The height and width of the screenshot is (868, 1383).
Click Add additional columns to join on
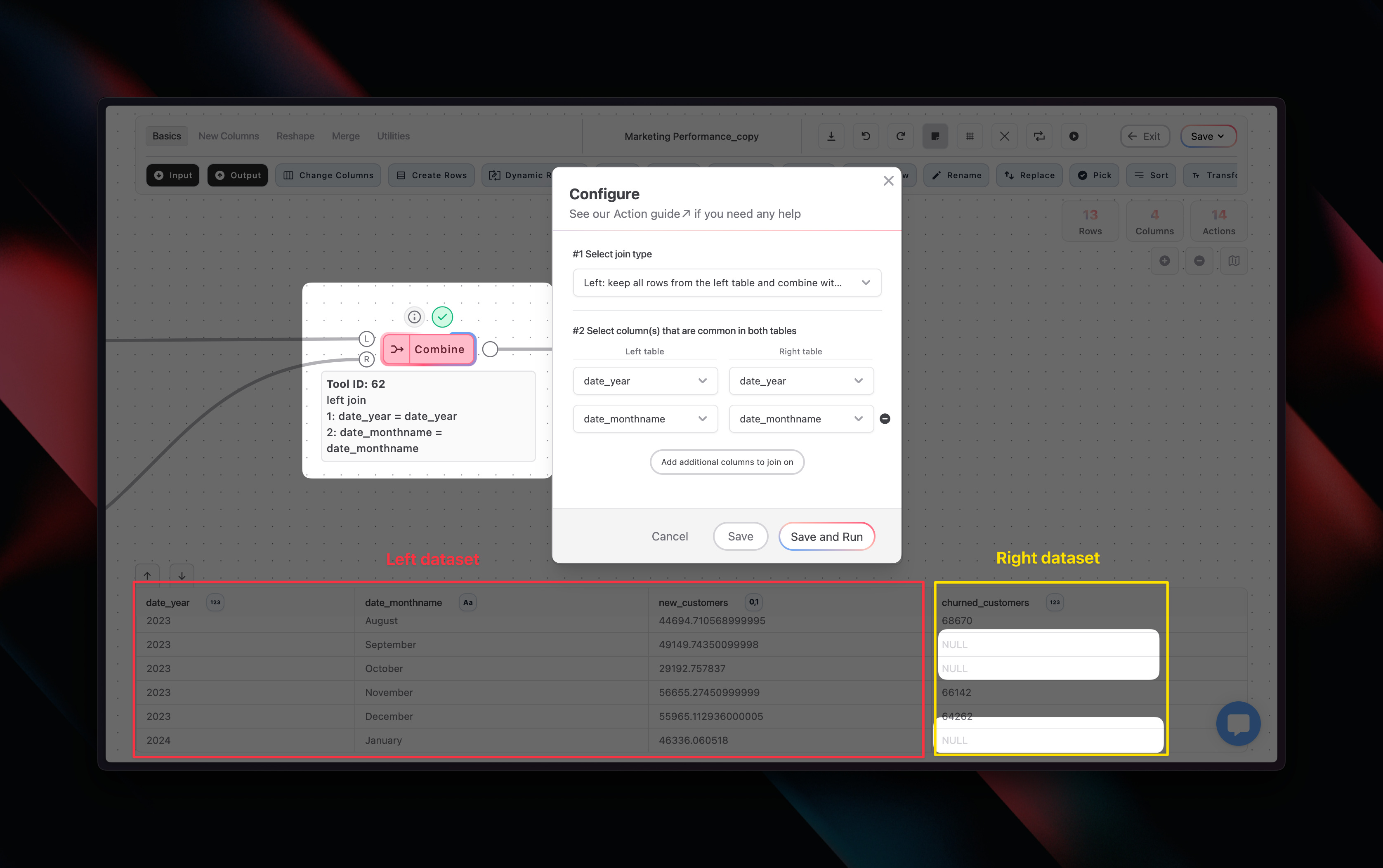click(x=727, y=462)
